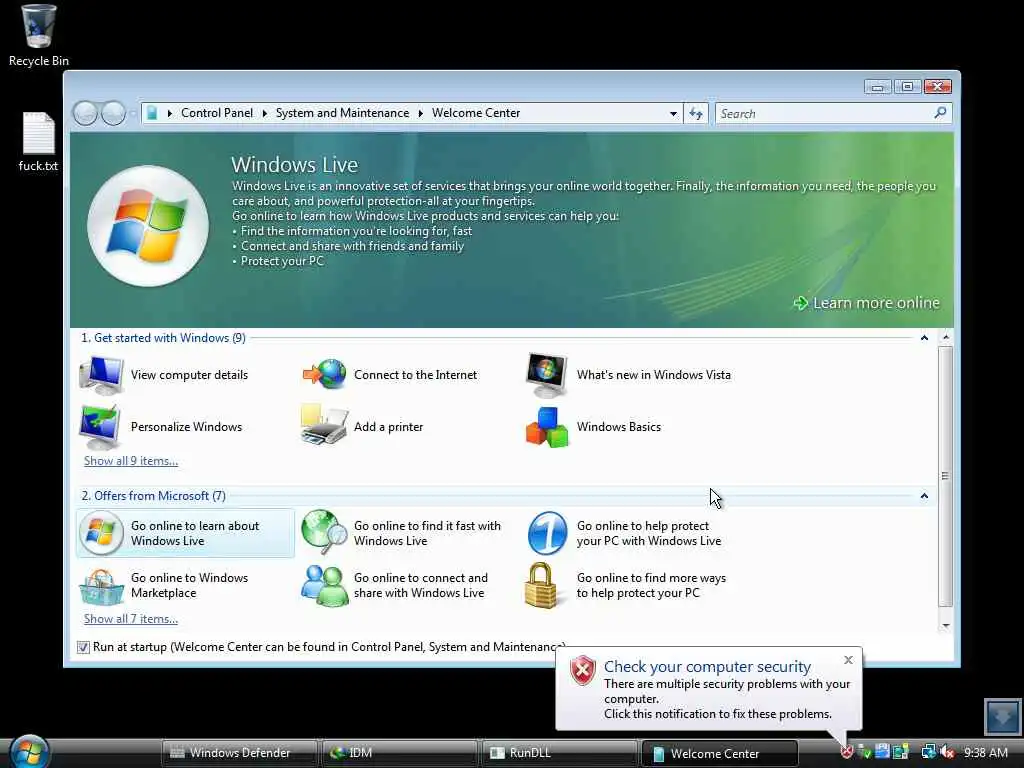Click the Get started with Windows heading
This screenshot has height=768, width=1024.
click(163, 338)
